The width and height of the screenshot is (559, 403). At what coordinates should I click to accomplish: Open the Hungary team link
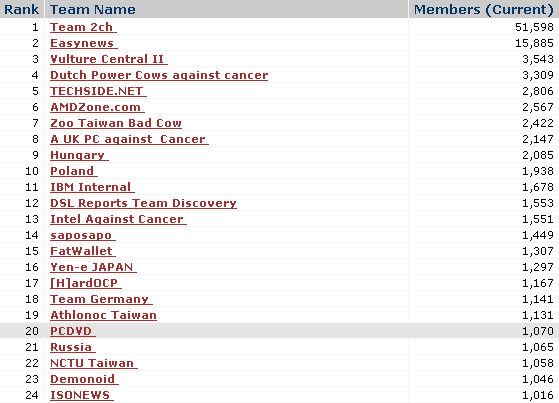79,155
